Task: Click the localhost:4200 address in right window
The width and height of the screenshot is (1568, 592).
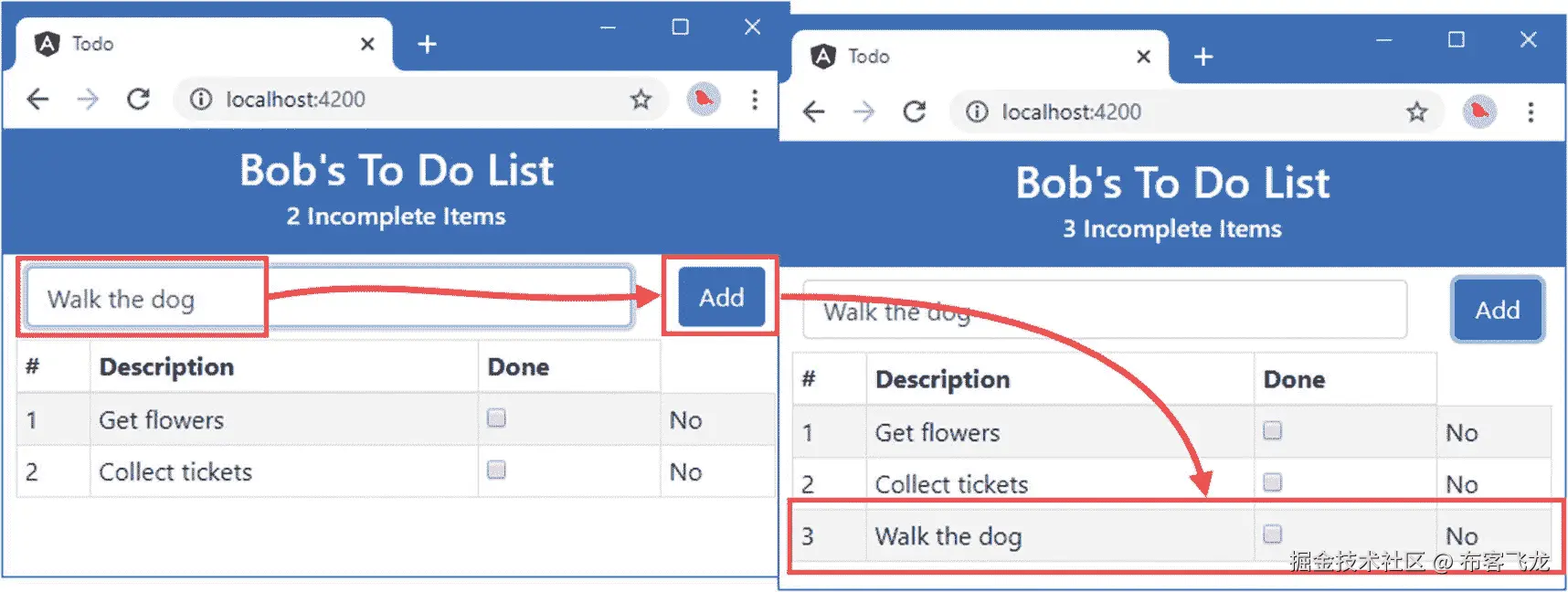Action: [1071, 111]
